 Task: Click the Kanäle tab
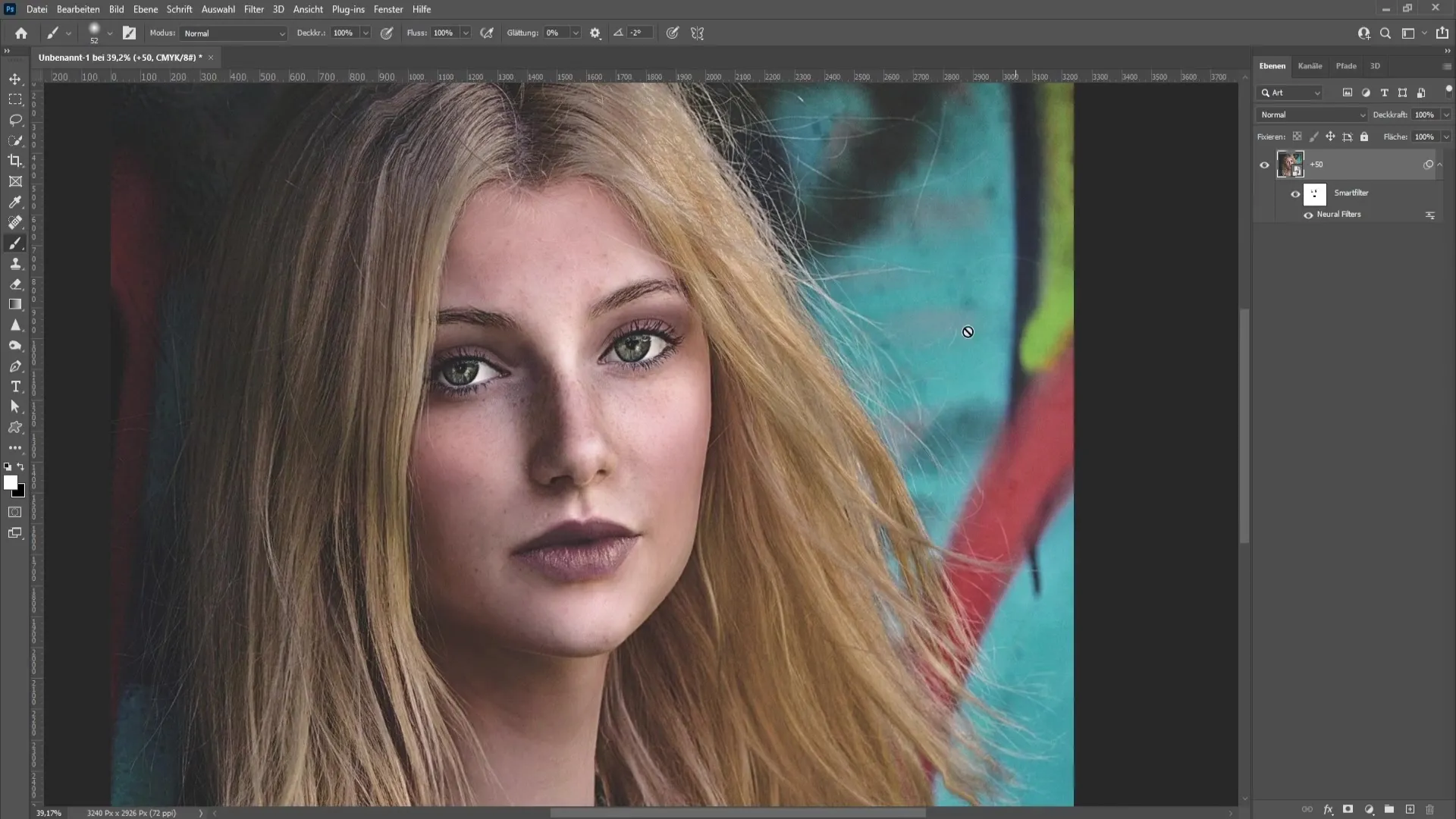coord(1310,65)
